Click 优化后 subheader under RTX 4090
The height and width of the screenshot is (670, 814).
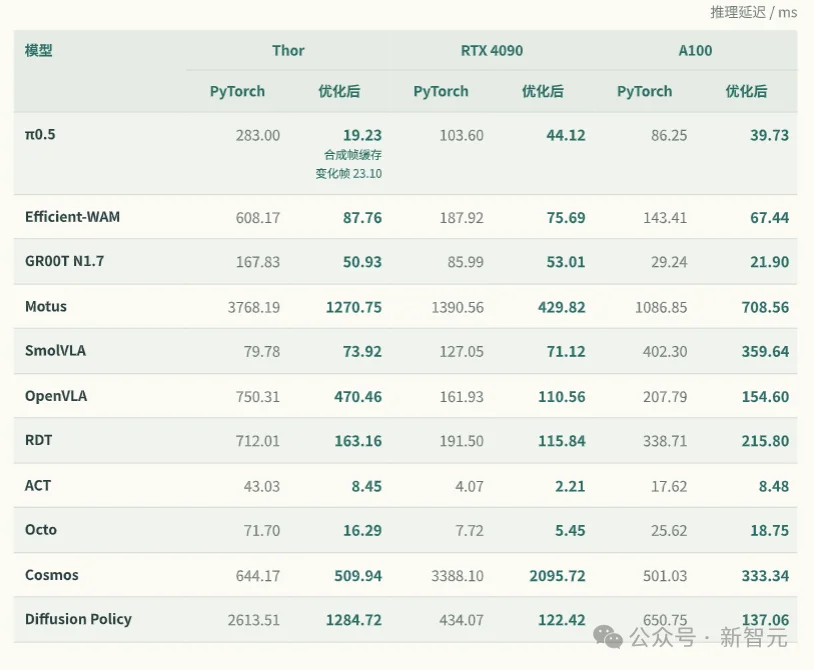click(542, 91)
